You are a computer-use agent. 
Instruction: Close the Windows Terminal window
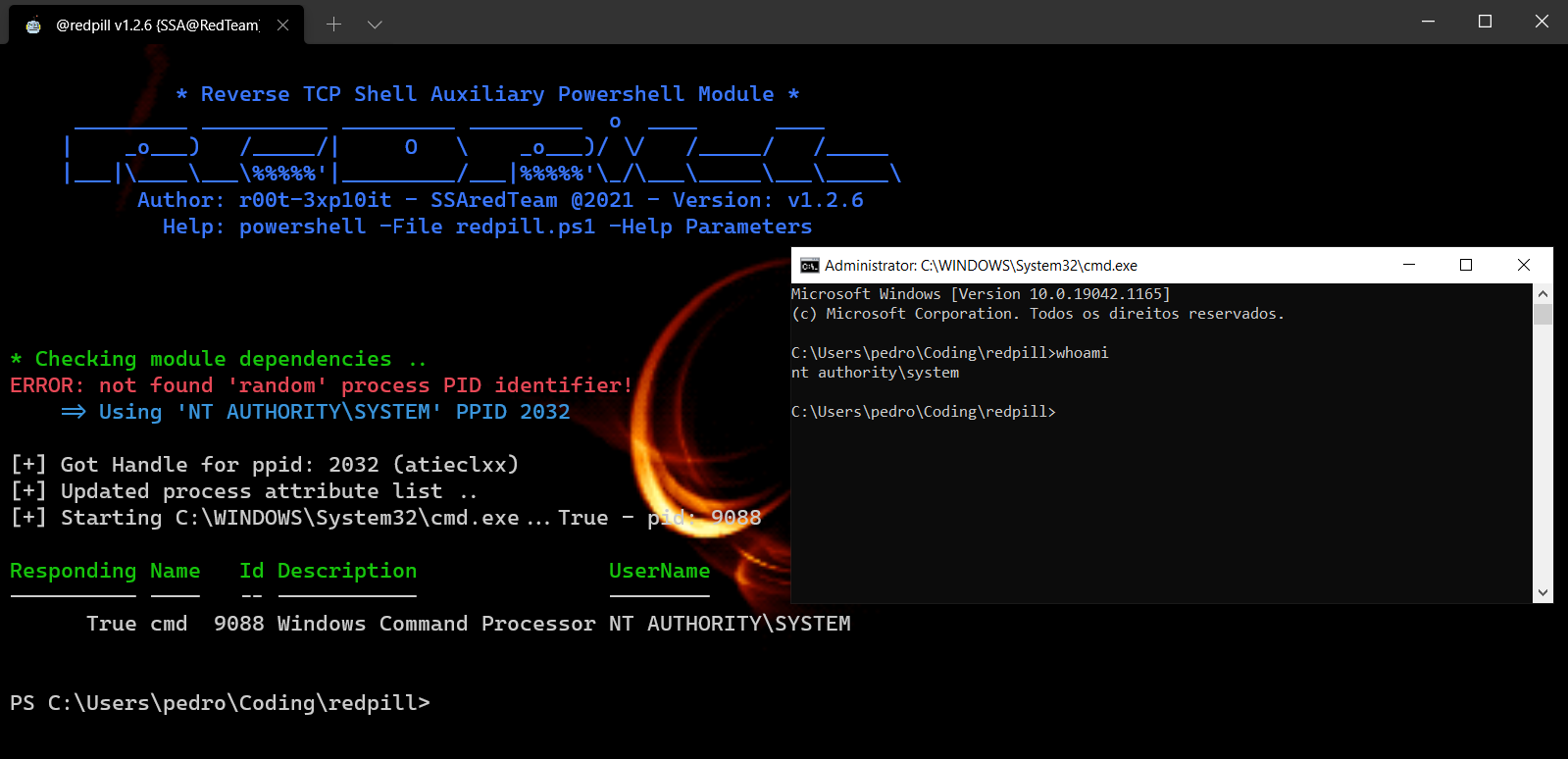click(1542, 22)
